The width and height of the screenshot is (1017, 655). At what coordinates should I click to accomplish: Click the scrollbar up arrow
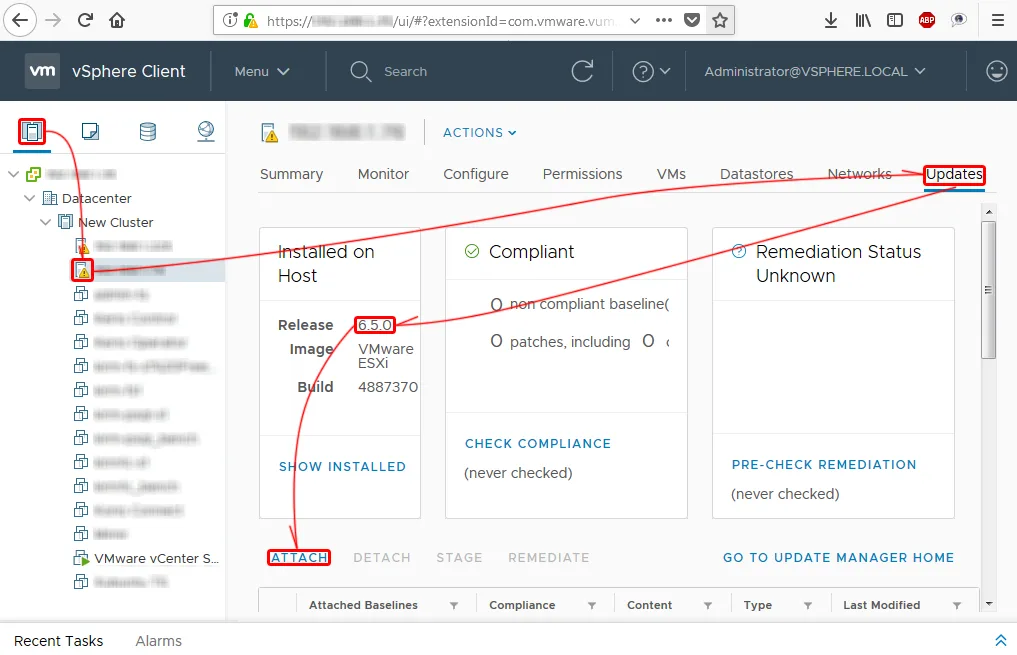(x=988, y=211)
